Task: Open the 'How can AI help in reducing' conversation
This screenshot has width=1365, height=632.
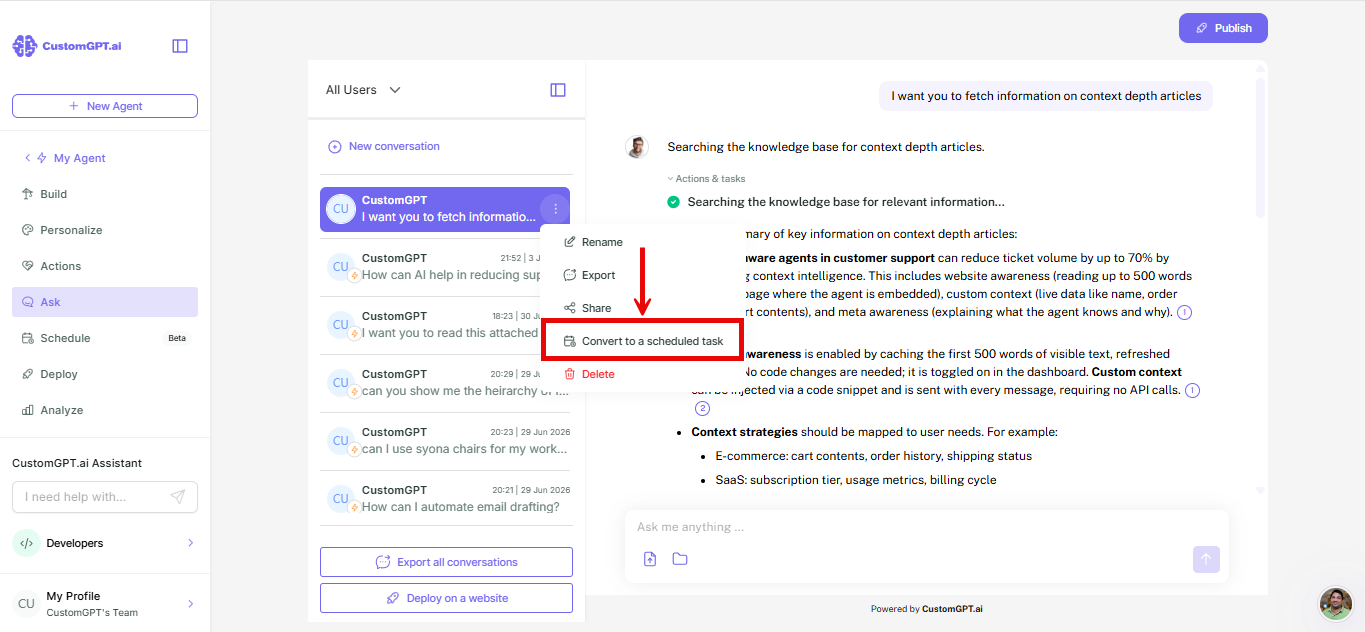Action: pos(445,267)
